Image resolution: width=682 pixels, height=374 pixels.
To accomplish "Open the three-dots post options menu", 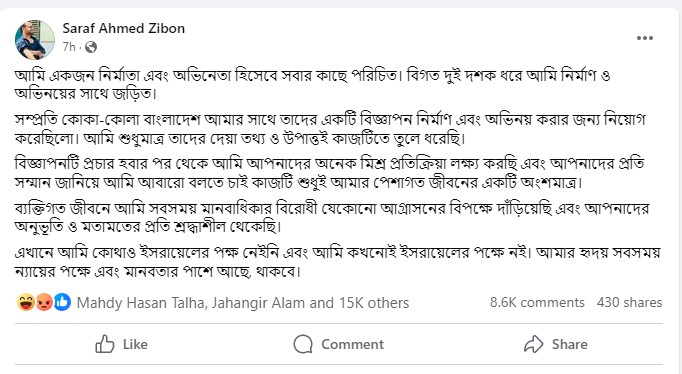I will click(645, 38).
